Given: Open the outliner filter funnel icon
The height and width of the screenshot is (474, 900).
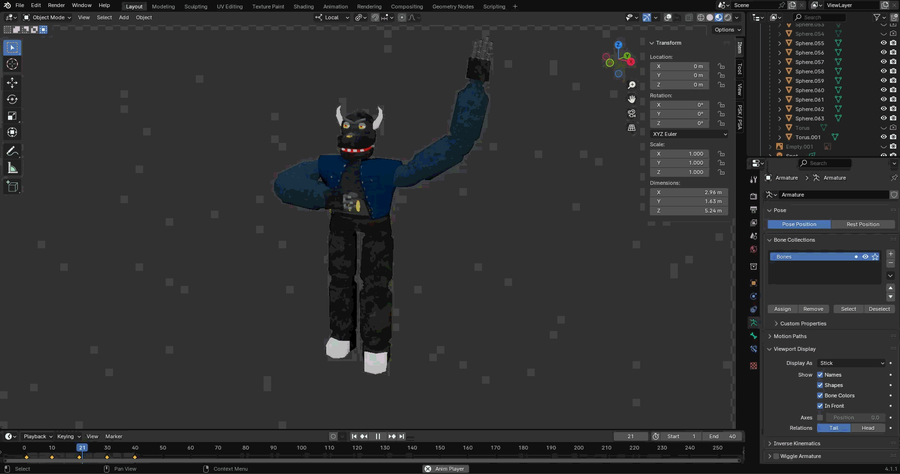Looking at the screenshot, I should (877, 18).
